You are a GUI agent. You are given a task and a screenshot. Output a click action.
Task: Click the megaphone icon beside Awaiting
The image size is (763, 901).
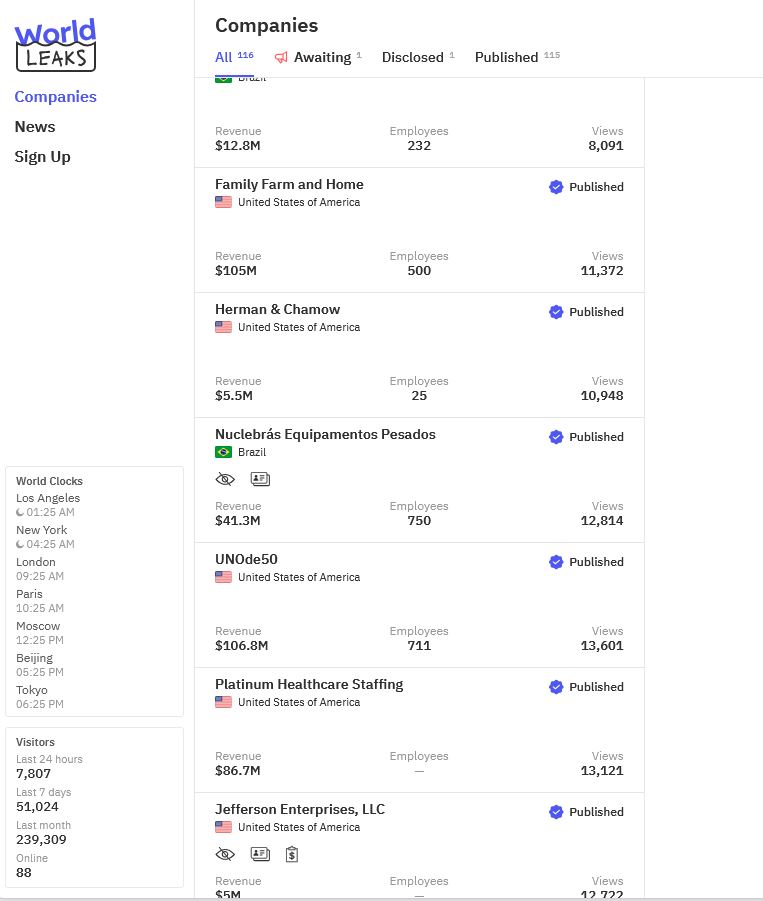point(281,58)
